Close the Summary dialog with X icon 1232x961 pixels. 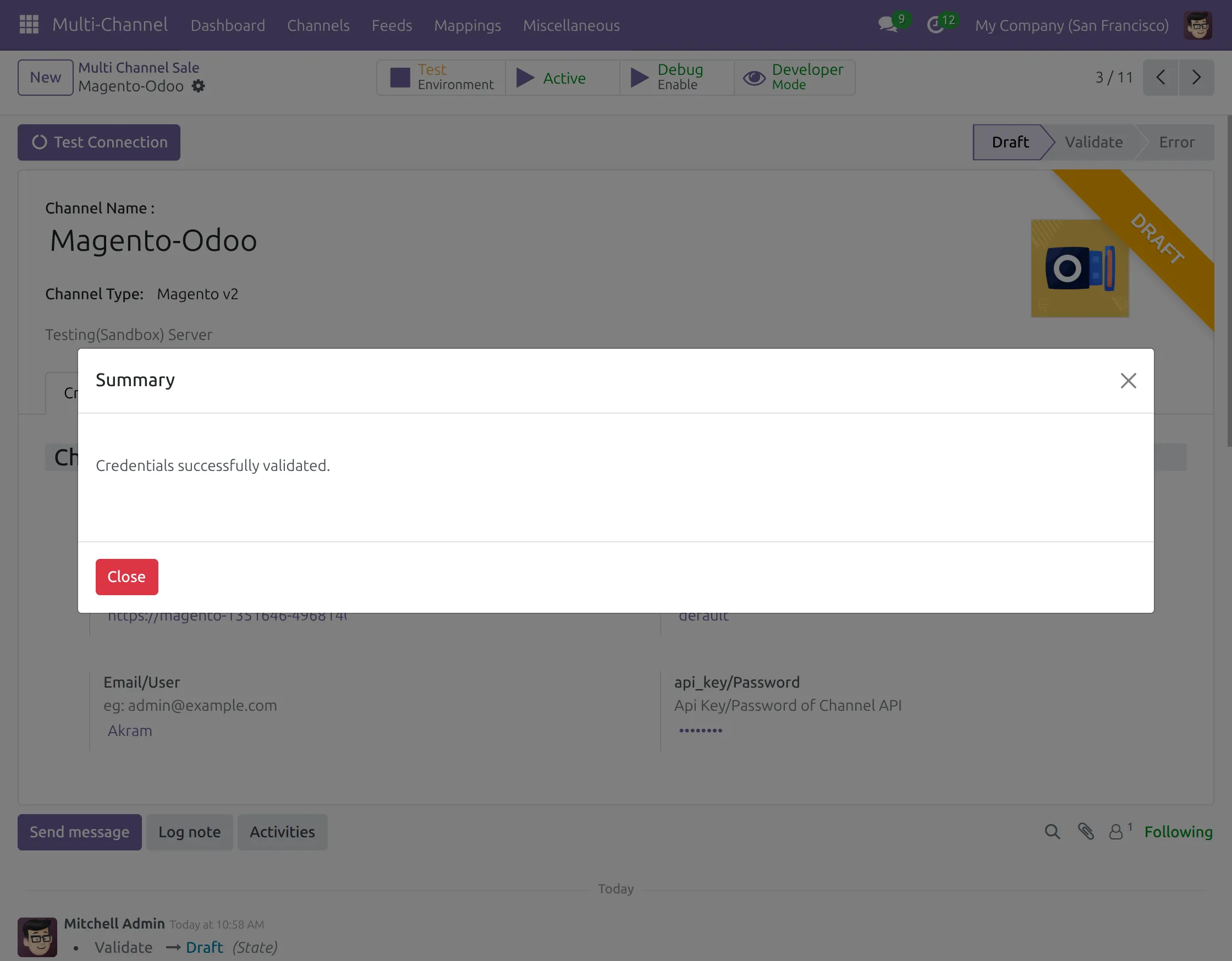point(1127,381)
